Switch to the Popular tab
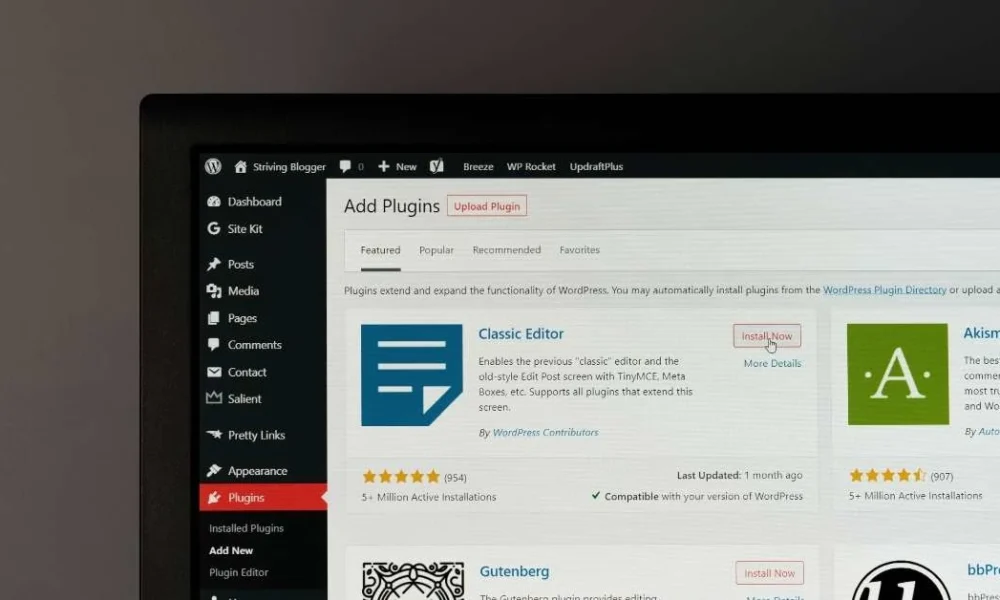Image resolution: width=1000 pixels, height=600 pixels. (436, 250)
